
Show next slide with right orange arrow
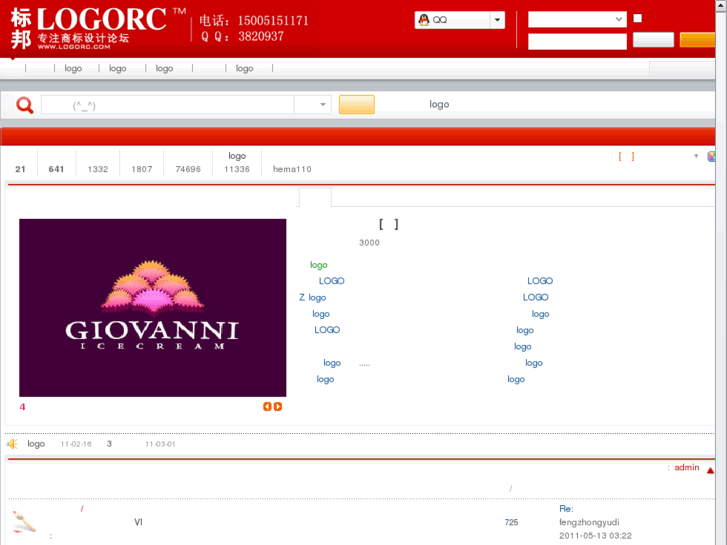277,407
